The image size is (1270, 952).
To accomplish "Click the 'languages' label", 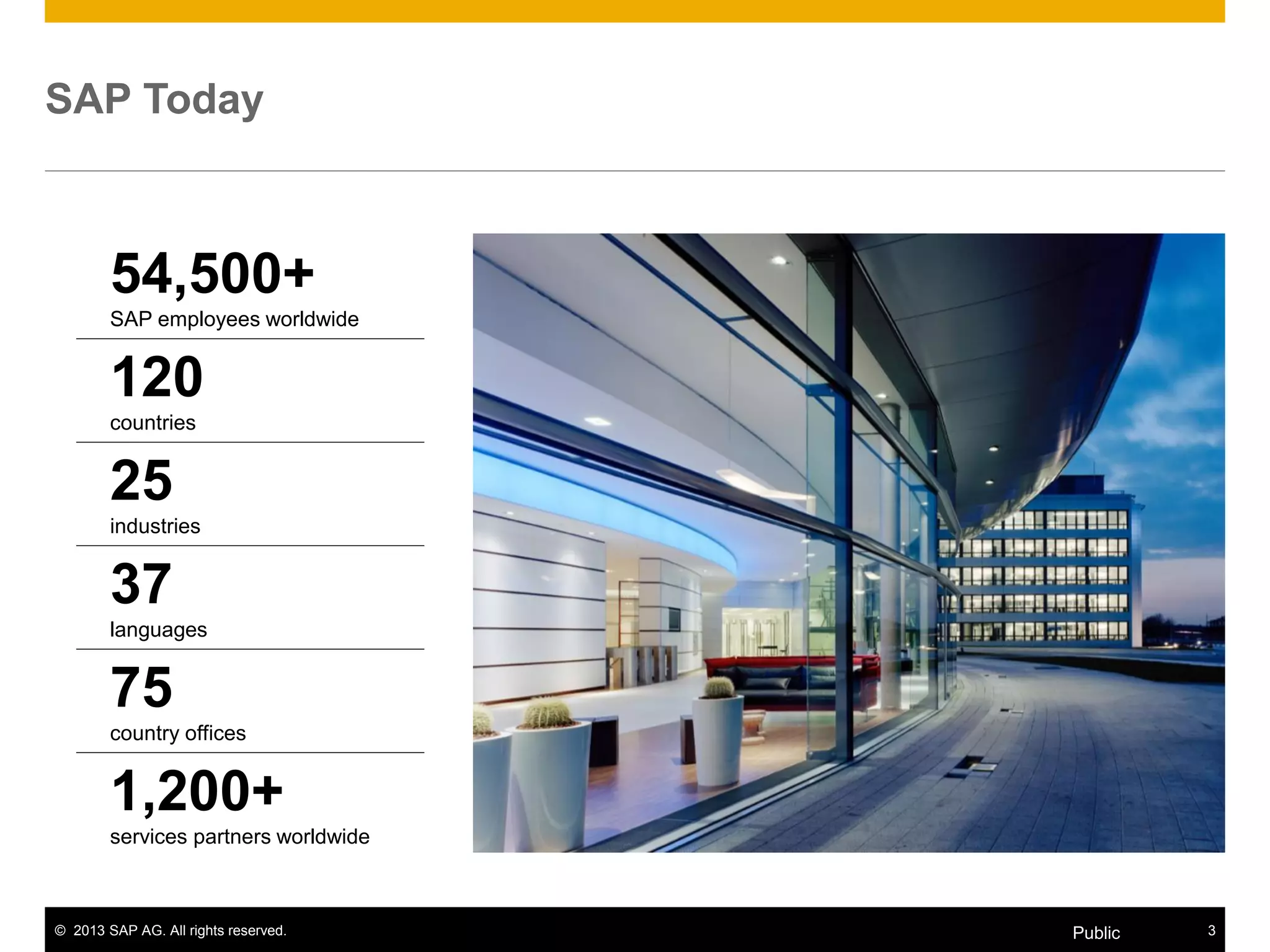I will [158, 630].
